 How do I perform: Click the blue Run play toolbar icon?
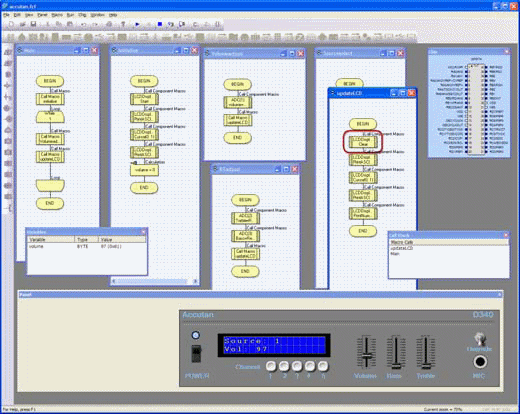137,24
